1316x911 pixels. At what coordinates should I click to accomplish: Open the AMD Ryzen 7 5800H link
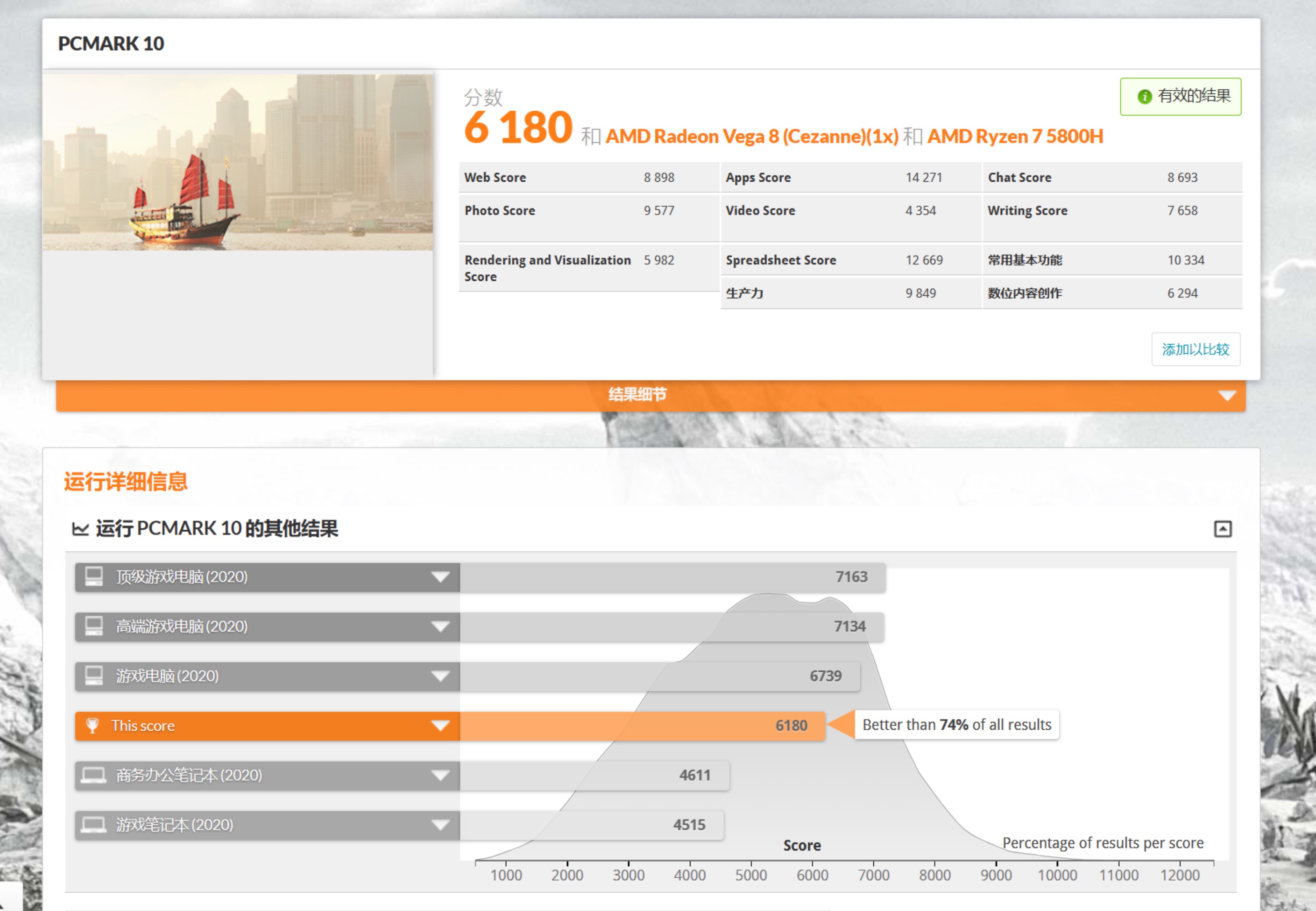pyautogui.click(x=1015, y=136)
